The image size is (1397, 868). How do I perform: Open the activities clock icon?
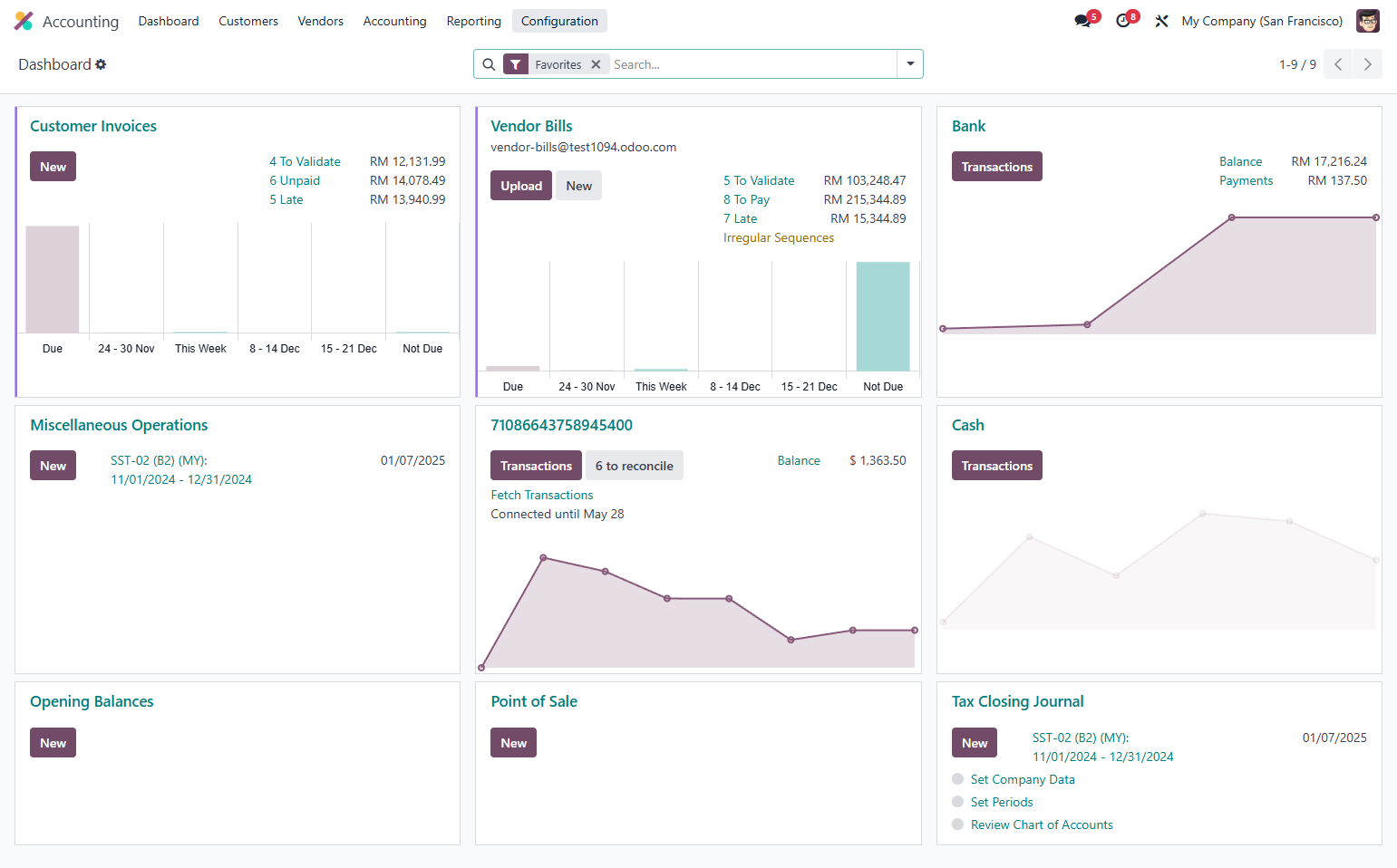click(x=1124, y=21)
